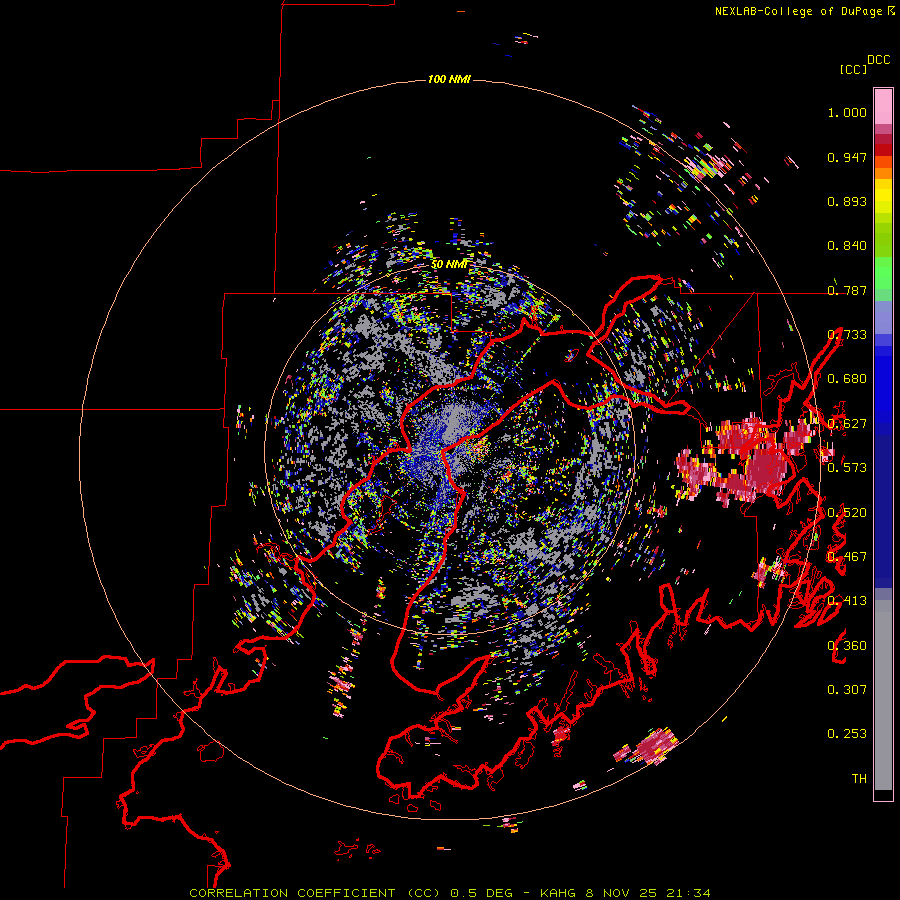
Task: Select the 0.573 scale value
Action: point(847,468)
